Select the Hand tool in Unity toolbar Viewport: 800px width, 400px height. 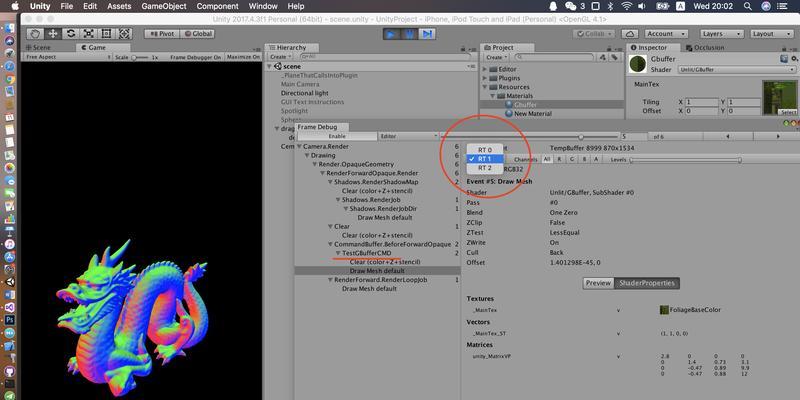click(x=36, y=34)
